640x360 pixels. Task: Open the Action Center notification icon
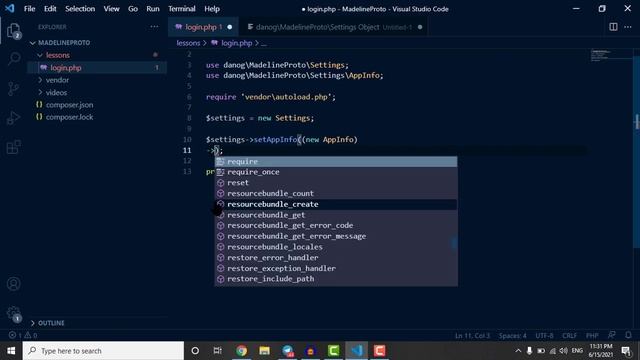coord(626,351)
